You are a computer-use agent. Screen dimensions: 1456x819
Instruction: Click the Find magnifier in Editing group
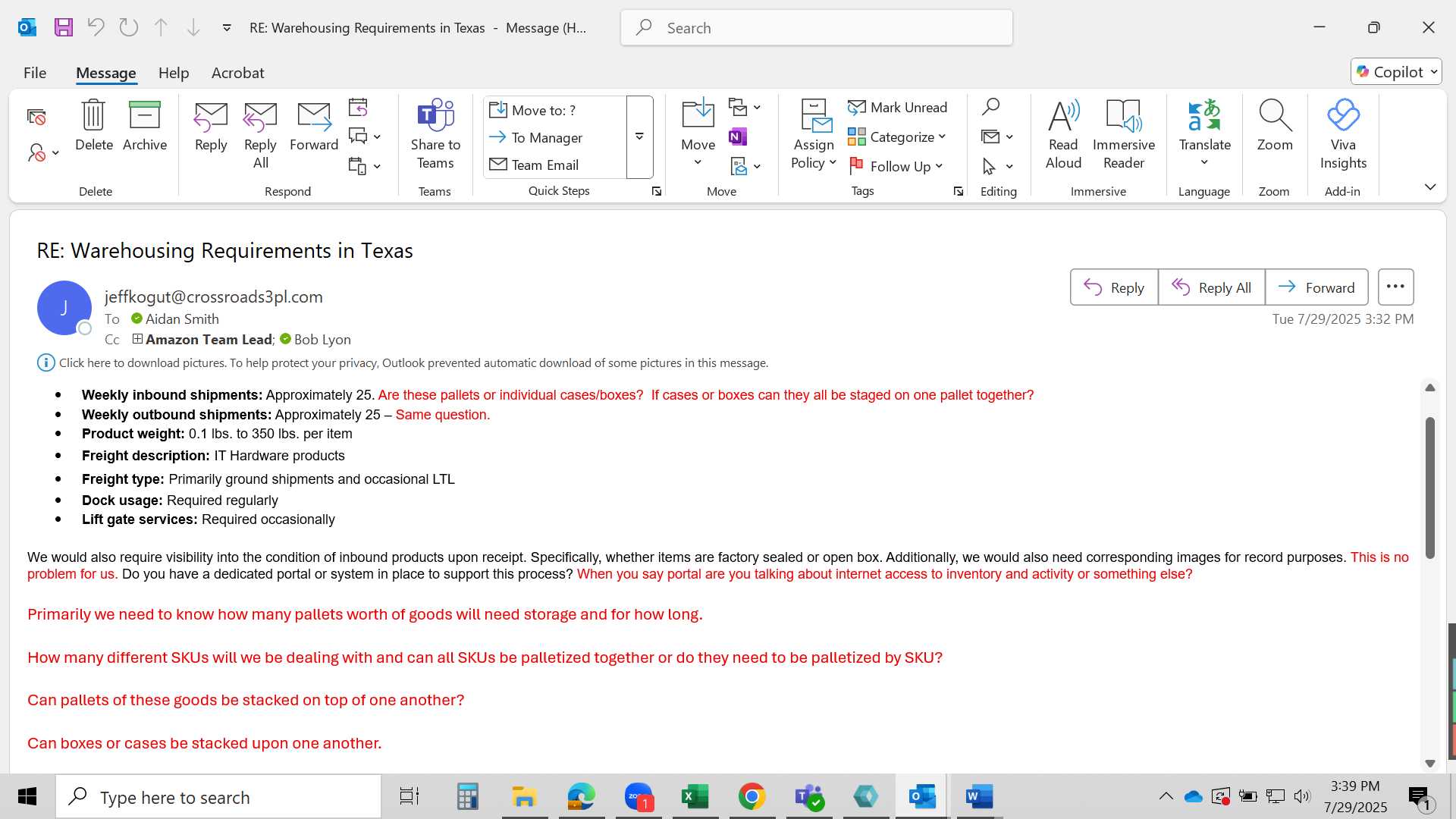pos(990,107)
